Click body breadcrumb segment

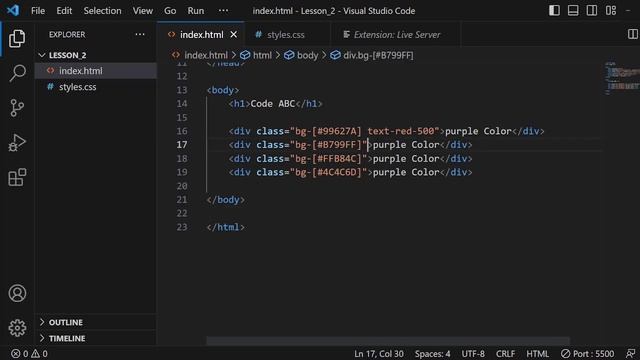[x=301, y=55]
